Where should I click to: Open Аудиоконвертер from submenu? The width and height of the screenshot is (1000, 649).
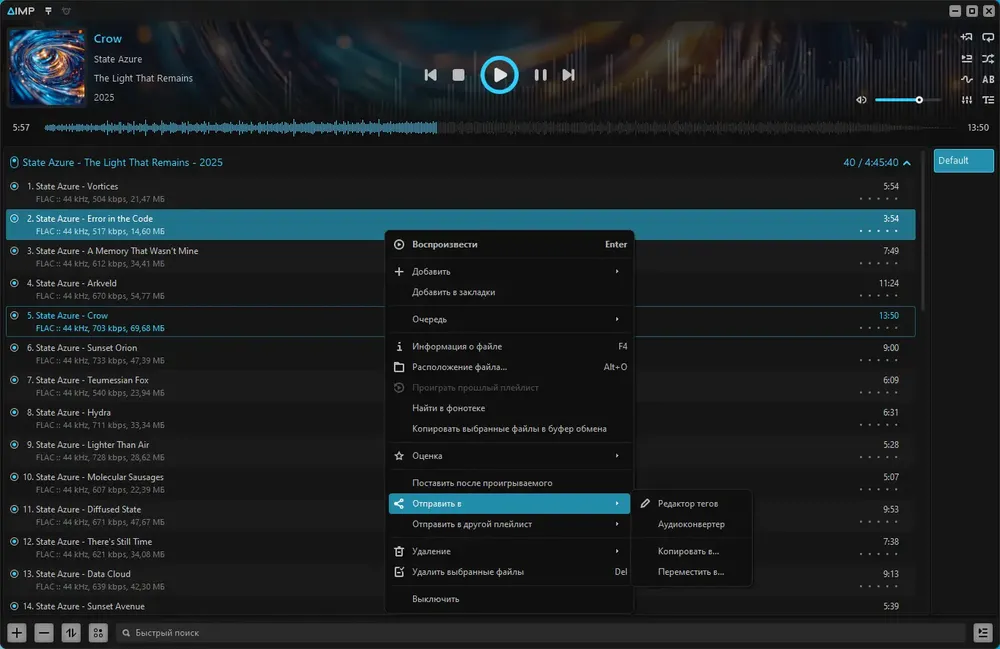[693, 524]
